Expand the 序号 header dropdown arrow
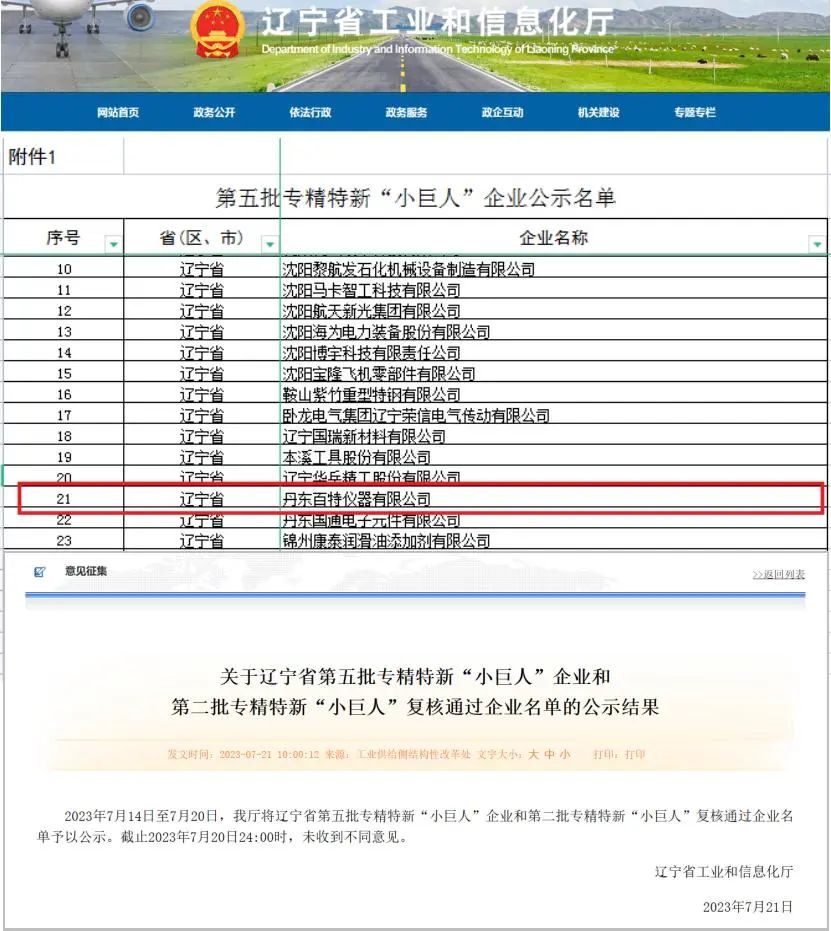Screen dimensions: 831x931 pos(113,246)
